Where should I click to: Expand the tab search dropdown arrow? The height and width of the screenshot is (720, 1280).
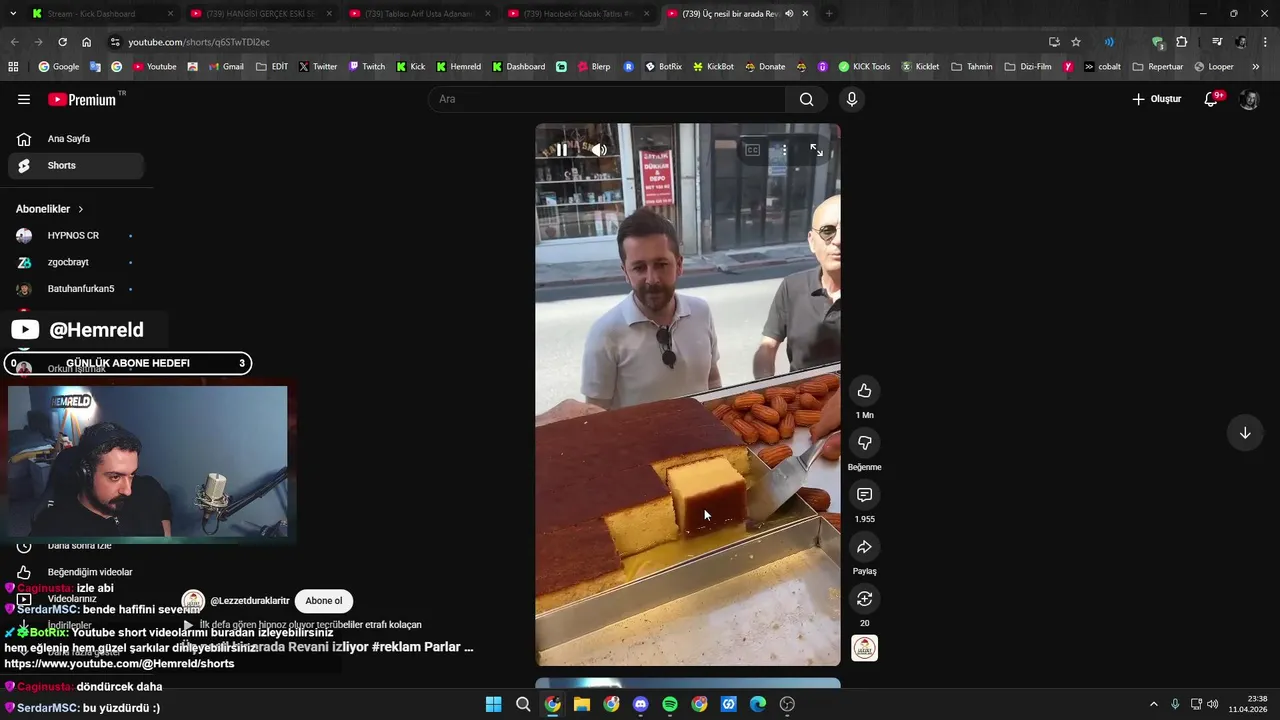(12, 14)
